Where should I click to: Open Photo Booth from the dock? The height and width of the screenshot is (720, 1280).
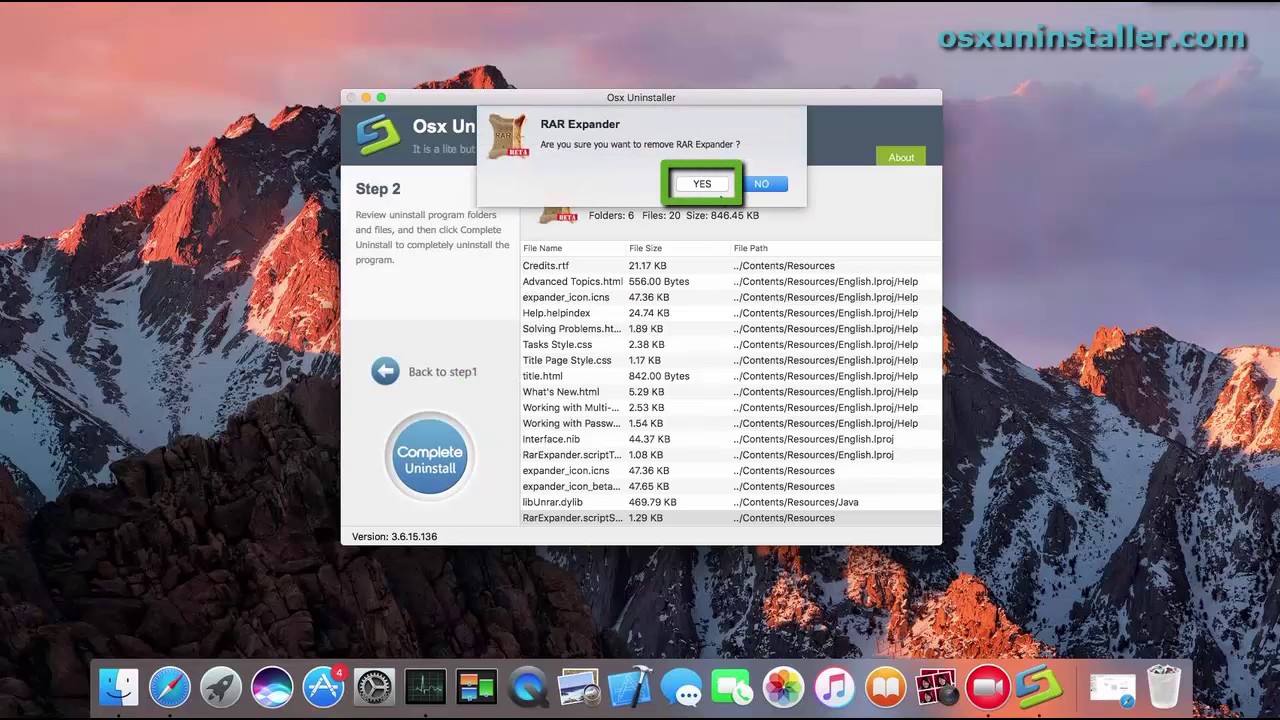(x=937, y=688)
